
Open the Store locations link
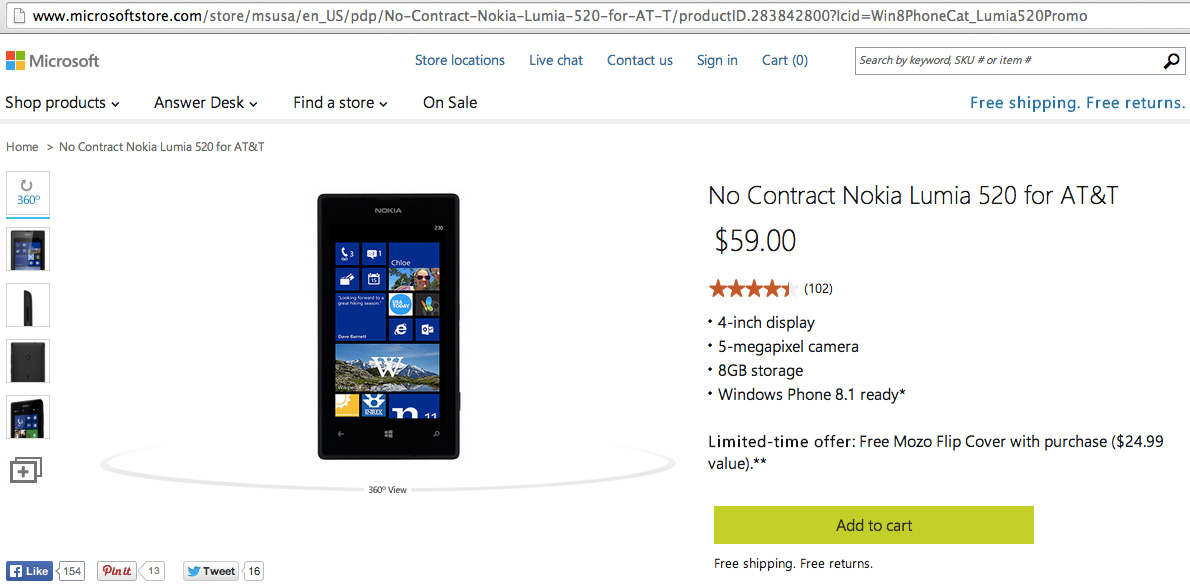pyautogui.click(x=460, y=61)
